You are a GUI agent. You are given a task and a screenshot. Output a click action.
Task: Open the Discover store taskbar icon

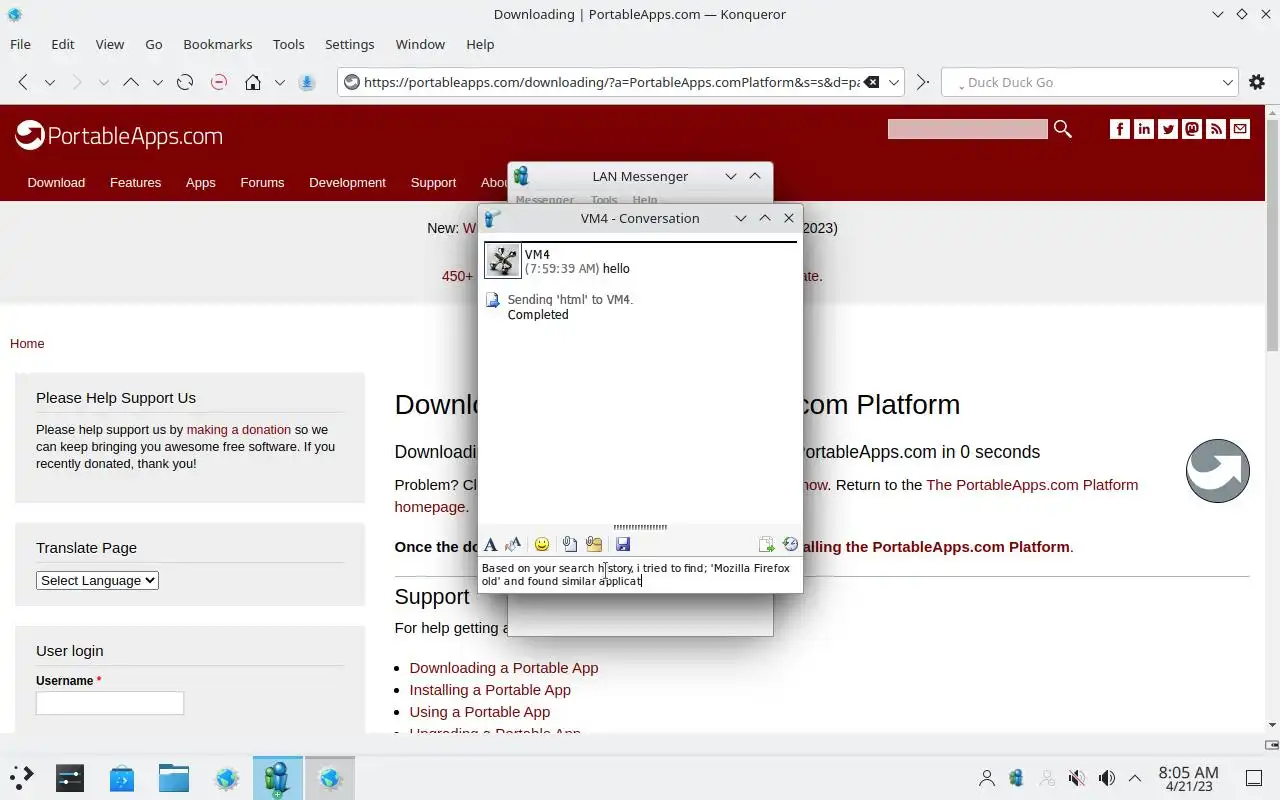[122, 777]
